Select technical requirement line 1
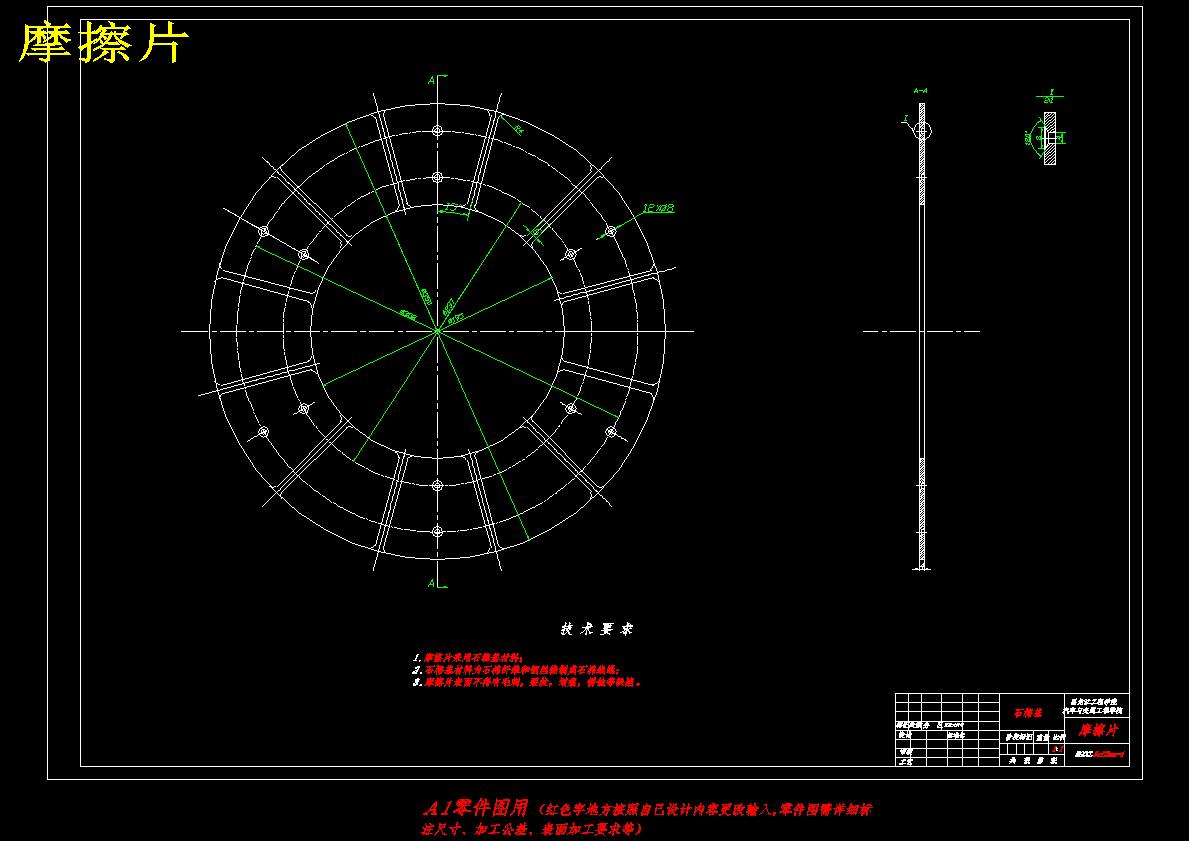 [x=468, y=658]
